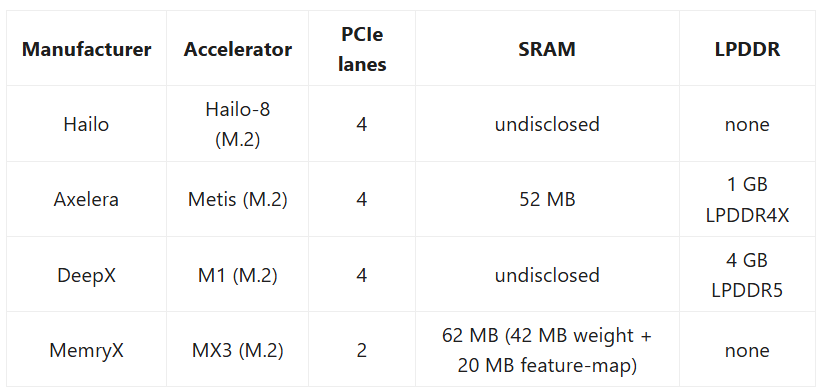The width and height of the screenshot is (819, 391).
Task: Click DeepX row's undisclosed SRAM cell
Action: [x=547, y=275]
